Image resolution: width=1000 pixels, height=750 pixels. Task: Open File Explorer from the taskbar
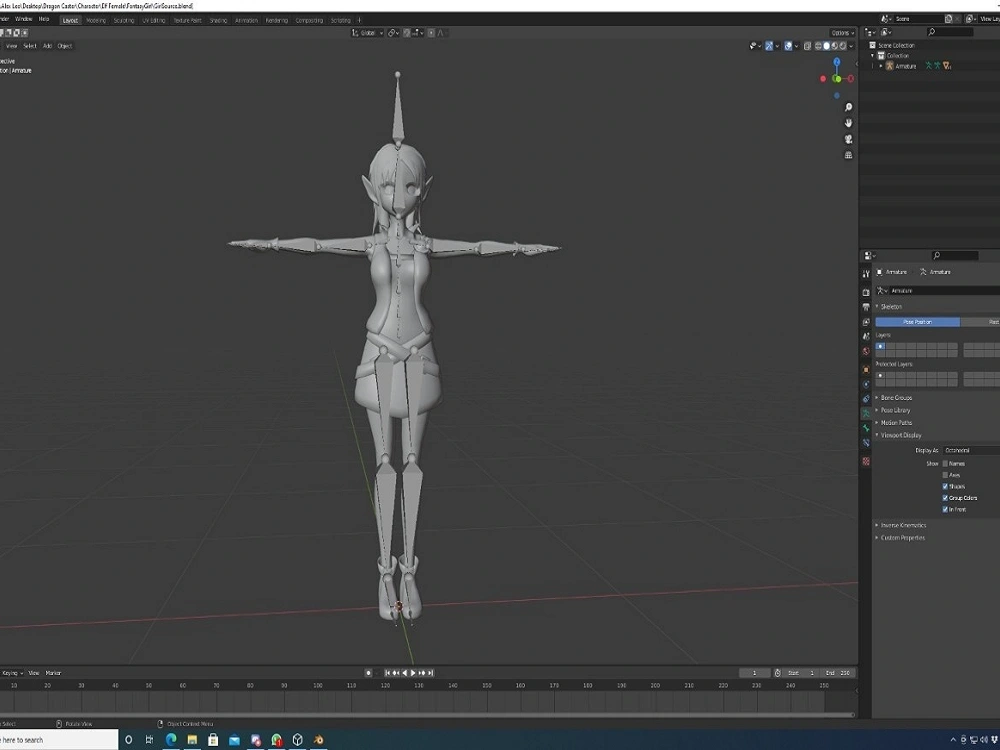(192, 740)
